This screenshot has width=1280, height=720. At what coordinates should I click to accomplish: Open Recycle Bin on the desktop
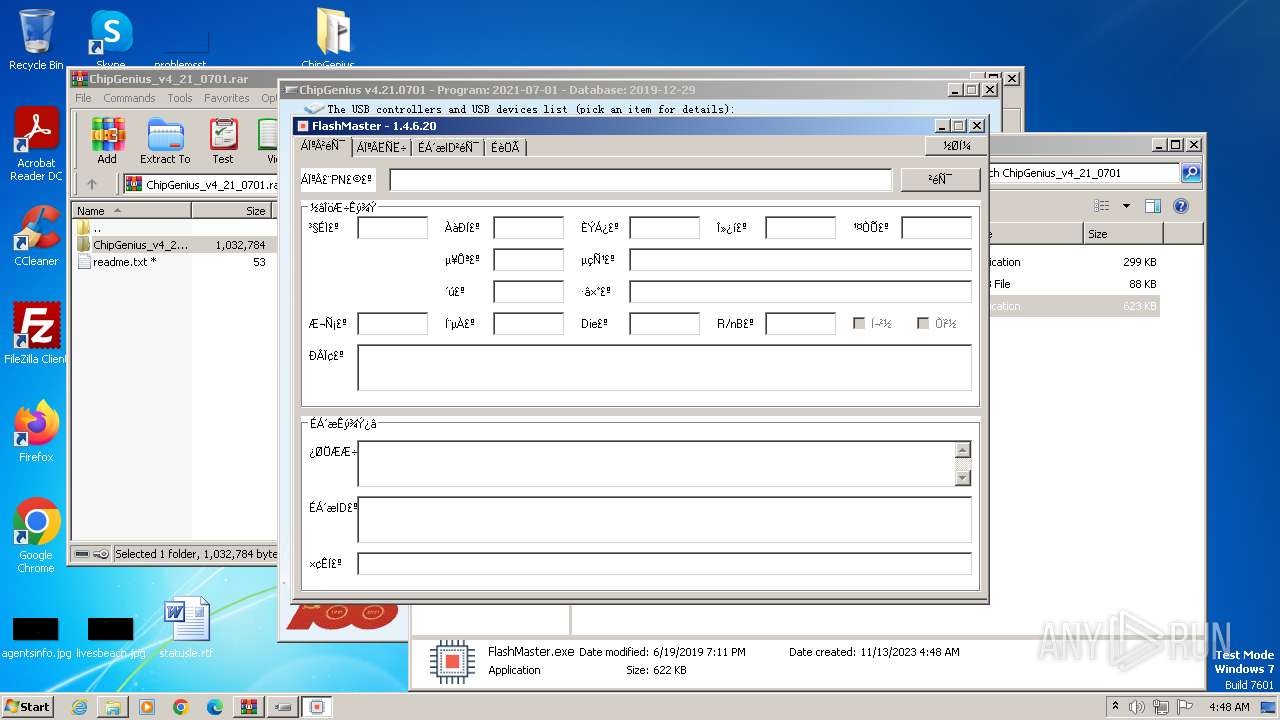pyautogui.click(x=36, y=40)
